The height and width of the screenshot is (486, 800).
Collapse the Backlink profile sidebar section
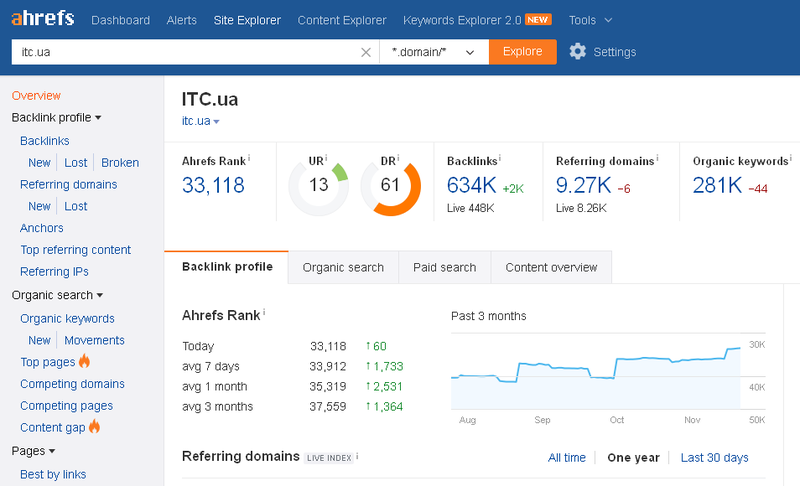pyautogui.click(x=57, y=118)
